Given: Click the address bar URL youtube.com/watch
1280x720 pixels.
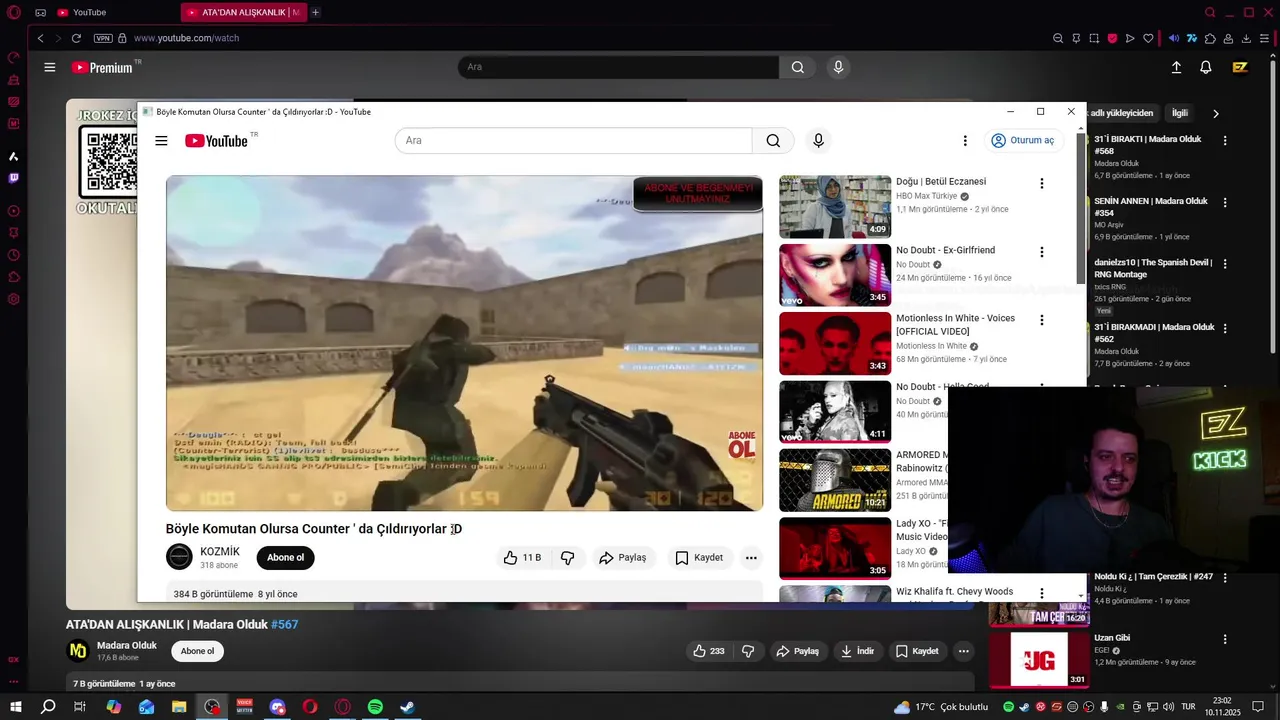Looking at the screenshot, I should pos(186,38).
